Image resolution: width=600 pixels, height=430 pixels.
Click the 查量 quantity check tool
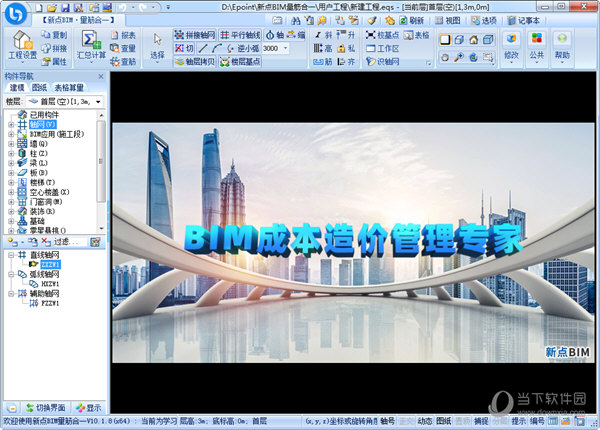(123, 48)
